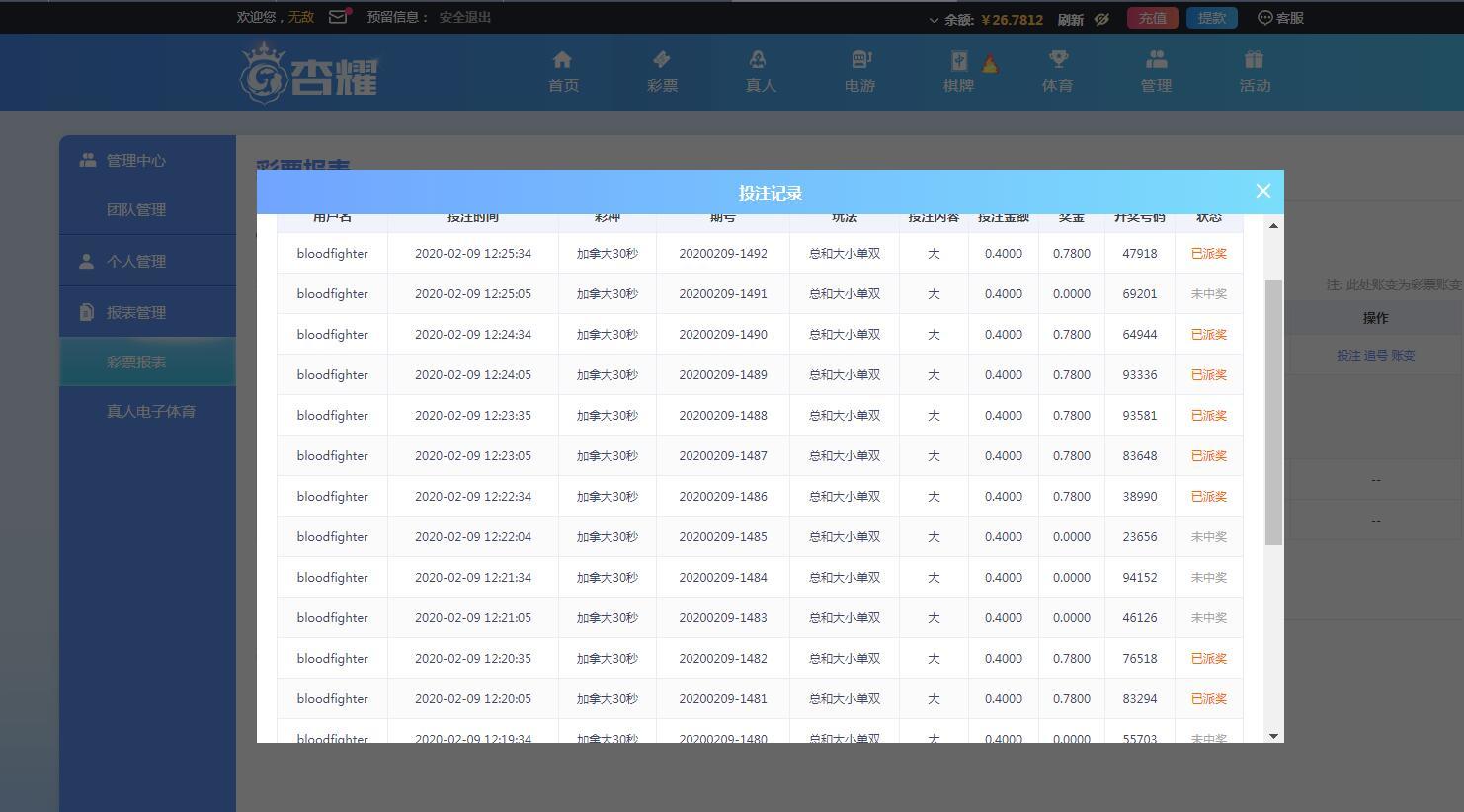The height and width of the screenshot is (812, 1464).
Task: Close the 投注记录 dialog
Action: point(1262,191)
